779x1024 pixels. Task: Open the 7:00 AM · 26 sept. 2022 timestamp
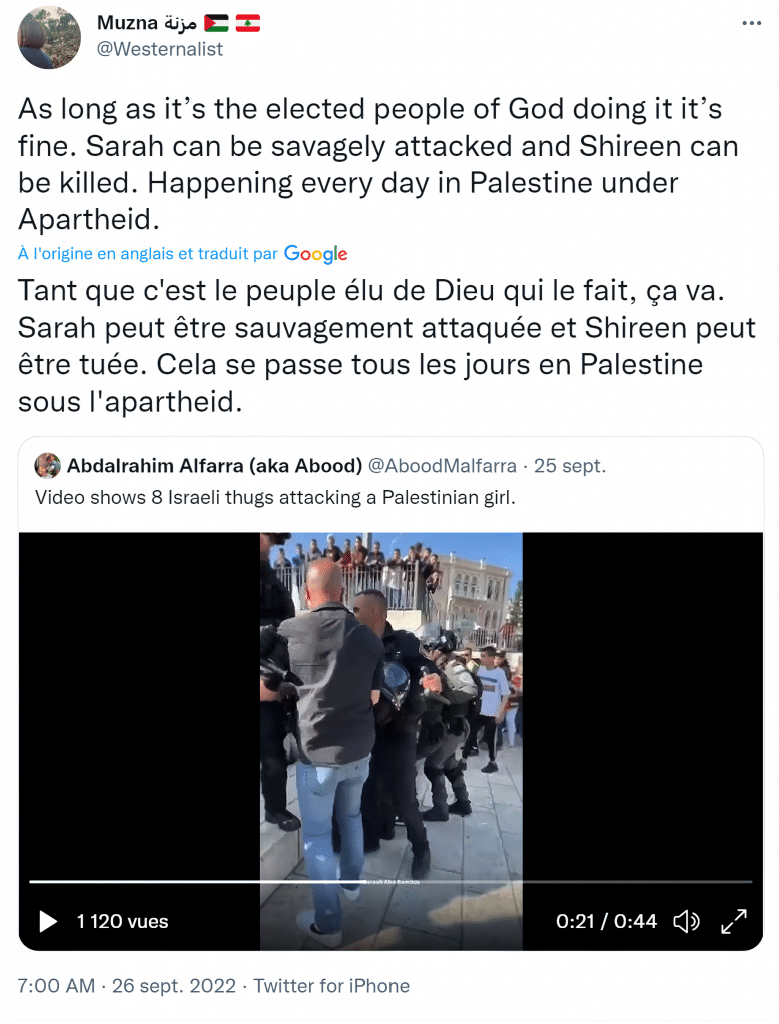coord(127,985)
